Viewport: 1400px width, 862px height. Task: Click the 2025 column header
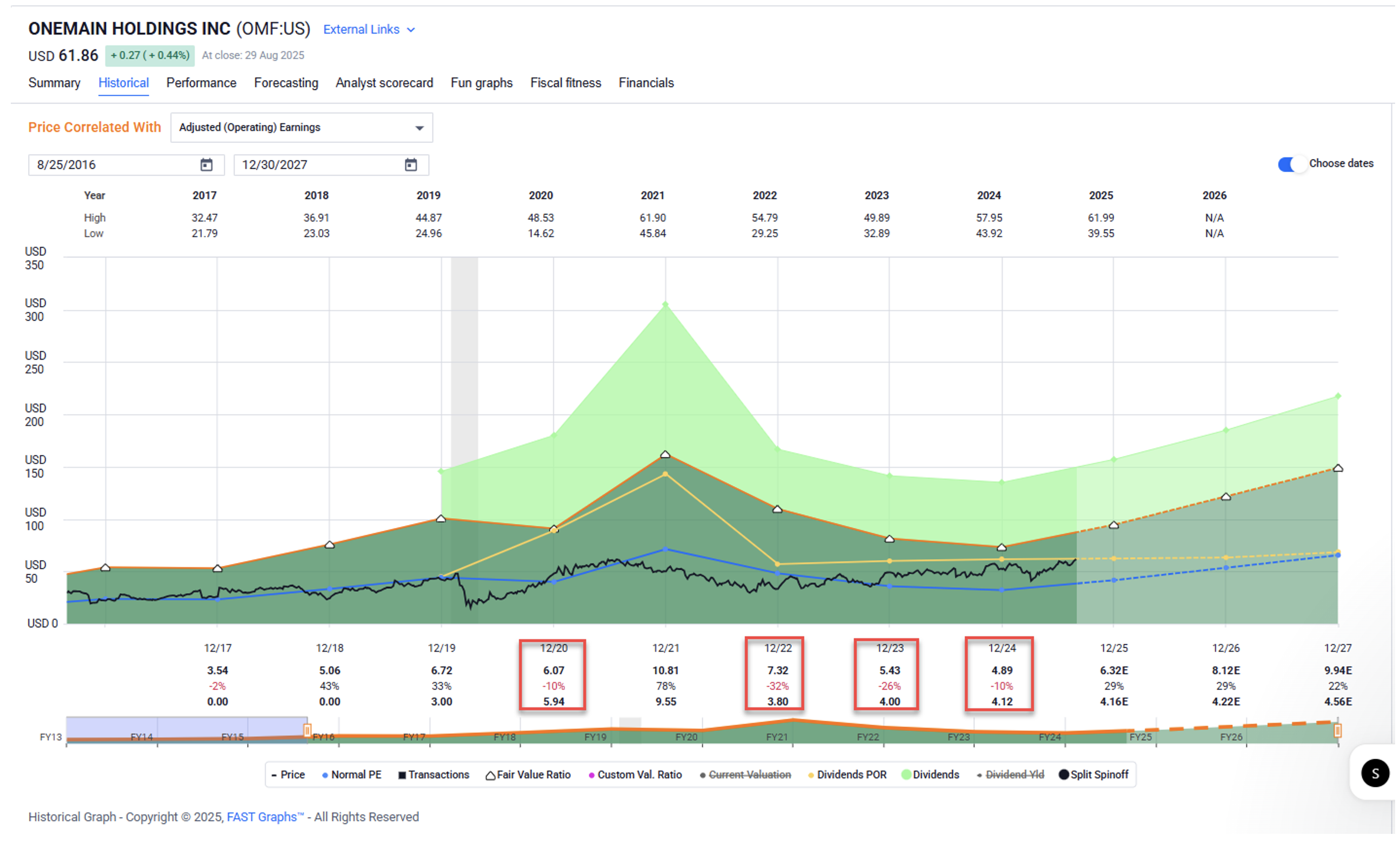point(1101,196)
